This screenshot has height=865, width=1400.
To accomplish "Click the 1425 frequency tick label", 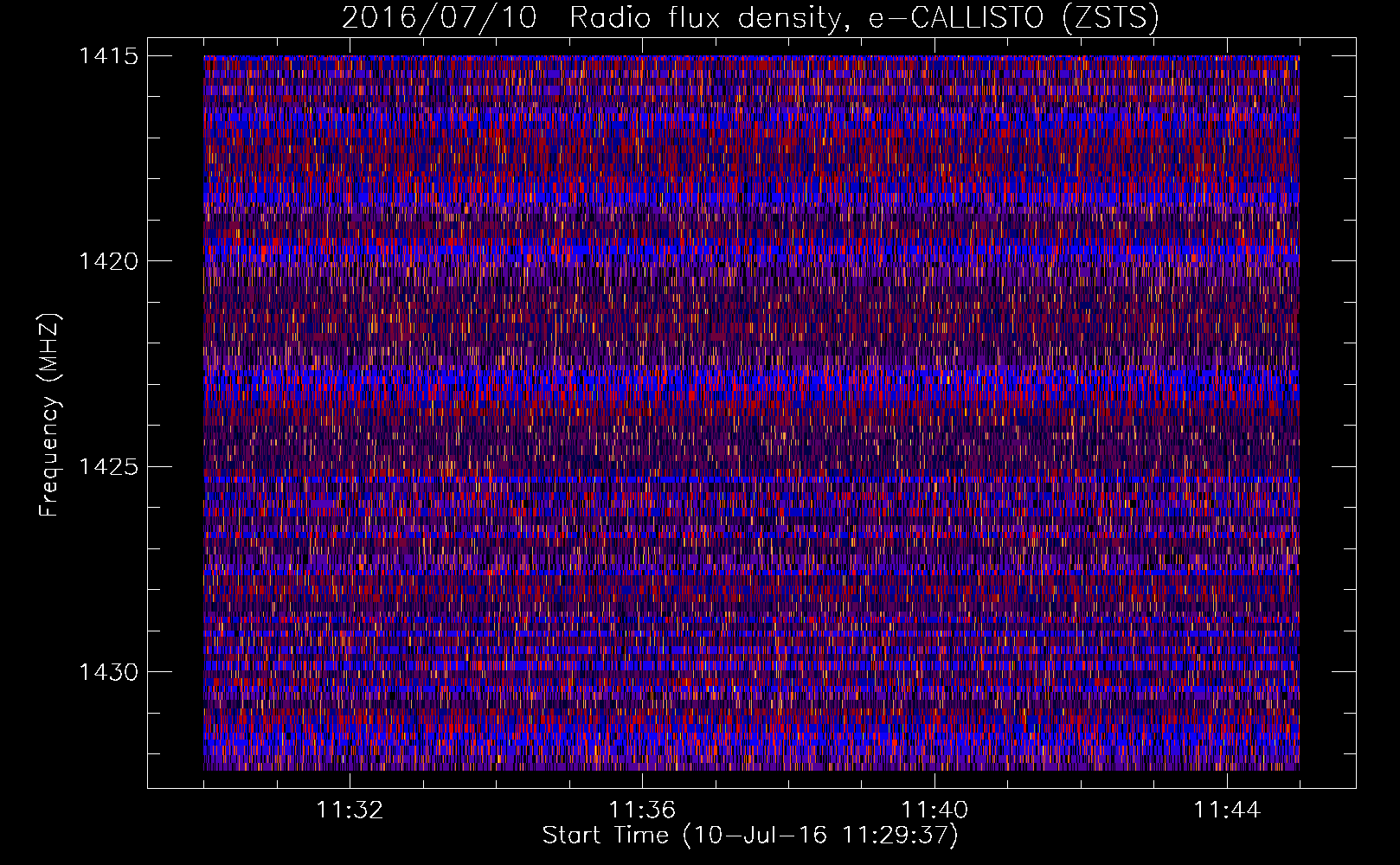I will click(x=108, y=467).
